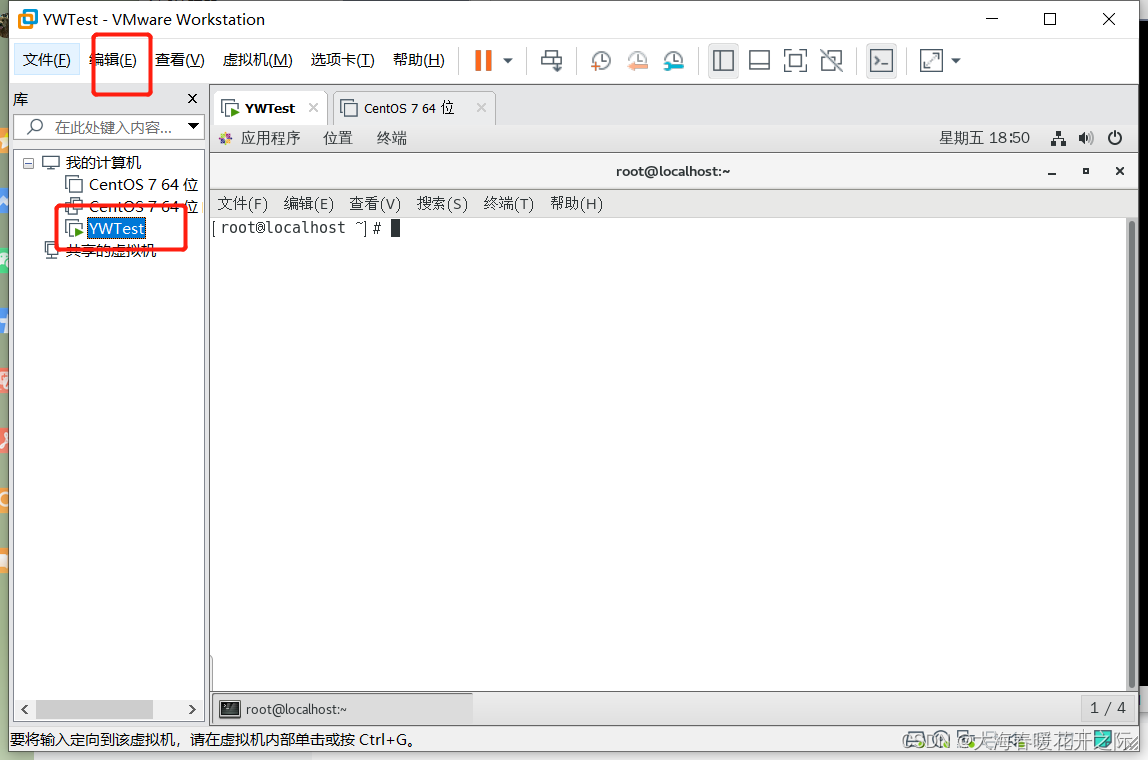
Task: Collapse the 我的计算机 tree node
Action: click(x=29, y=163)
